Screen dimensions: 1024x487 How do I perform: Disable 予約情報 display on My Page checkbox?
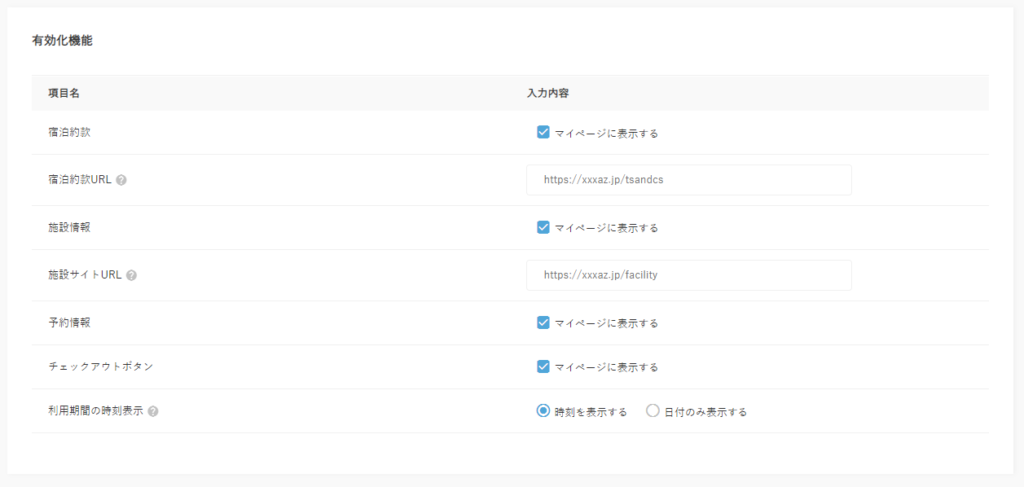[543, 322]
